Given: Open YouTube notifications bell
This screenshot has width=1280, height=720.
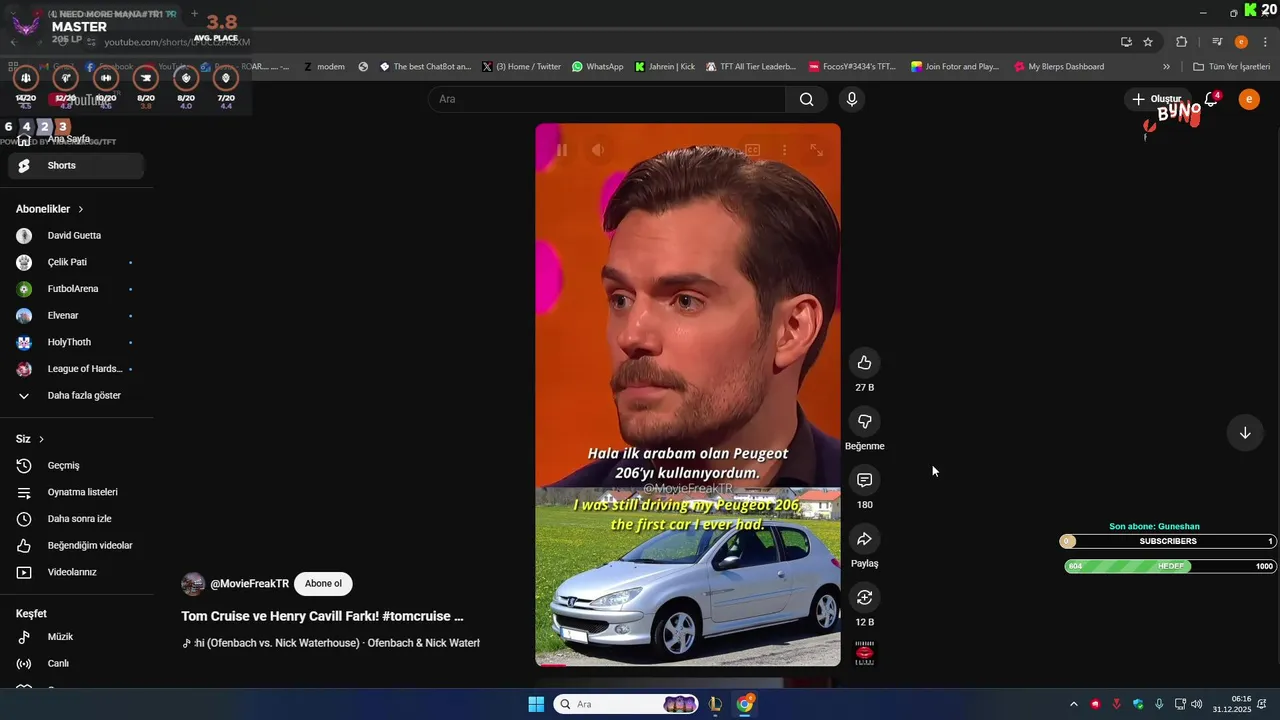Looking at the screenshot, I should pyautogui.click(x=1211, y=99).
